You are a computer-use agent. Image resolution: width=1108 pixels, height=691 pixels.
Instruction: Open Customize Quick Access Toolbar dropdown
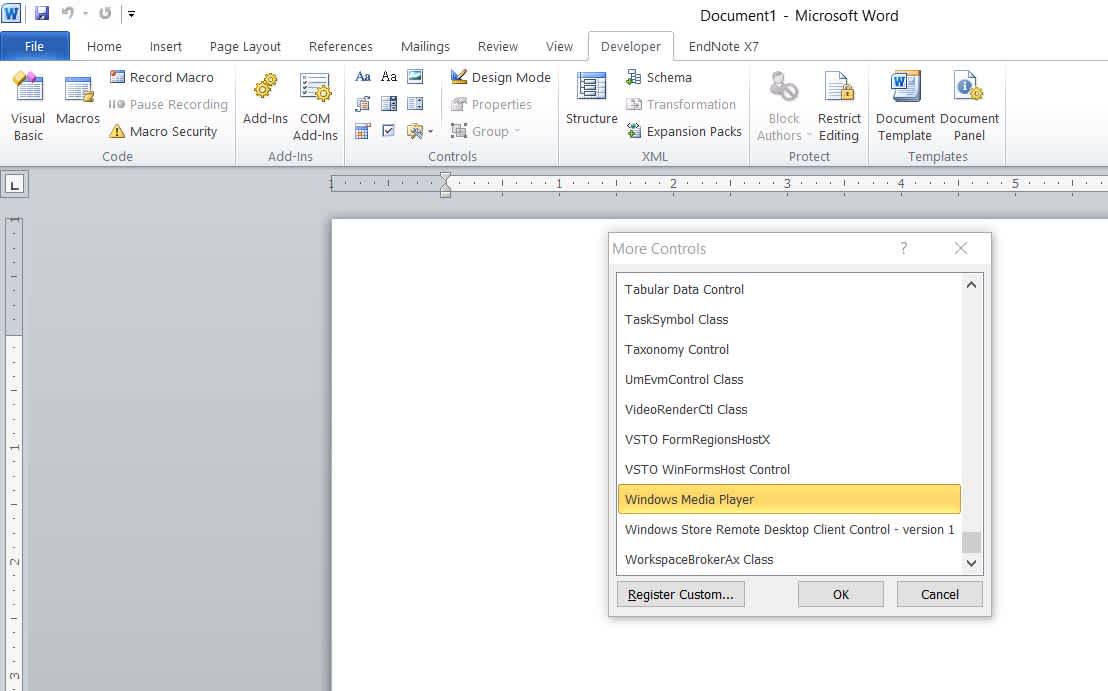point(131,13)
